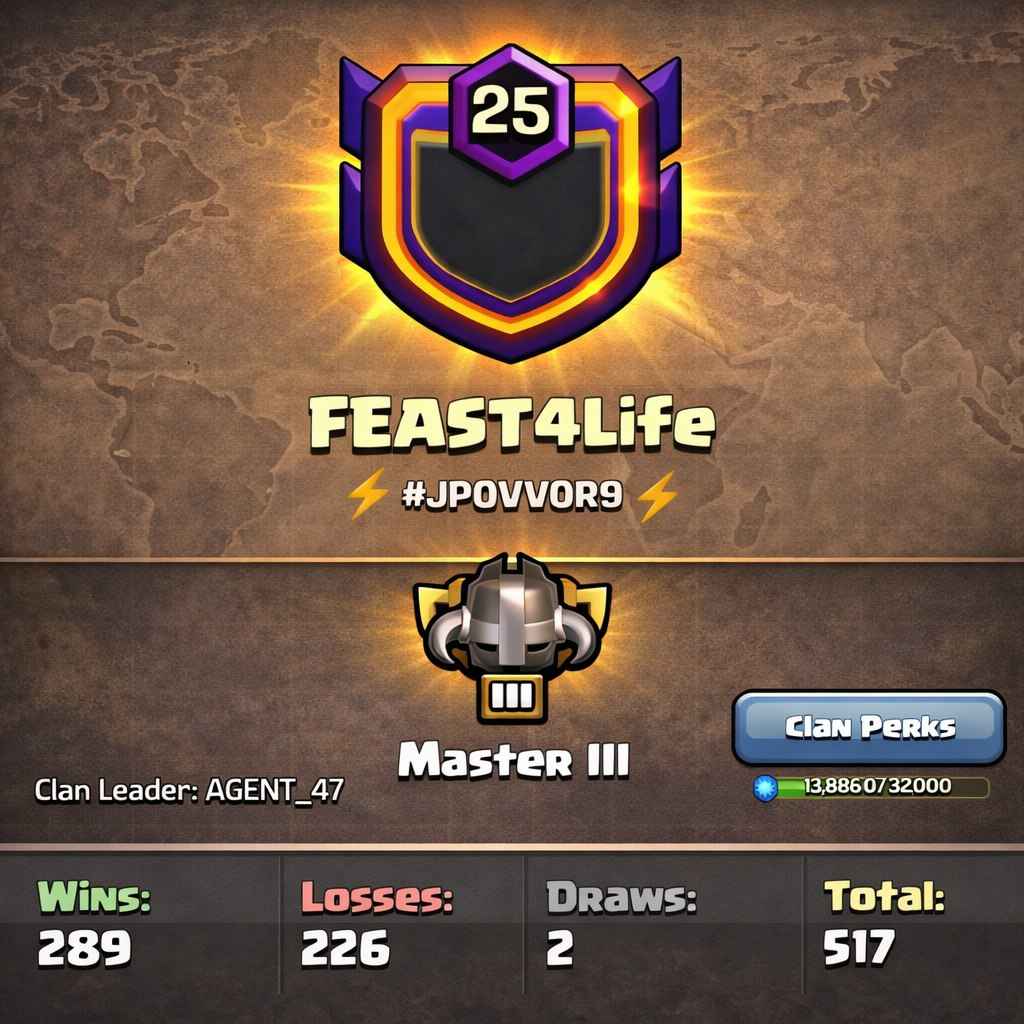Tap the clan shield badge
The image size is (1024, 1024).
[x=510, y=204]
